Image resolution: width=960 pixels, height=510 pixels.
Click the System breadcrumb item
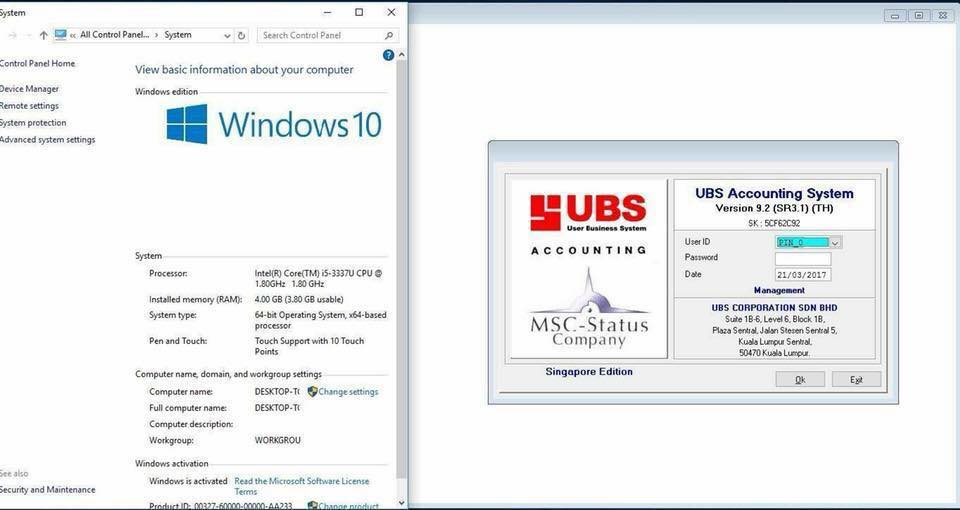pyautogui.click(x=178, y=35)
